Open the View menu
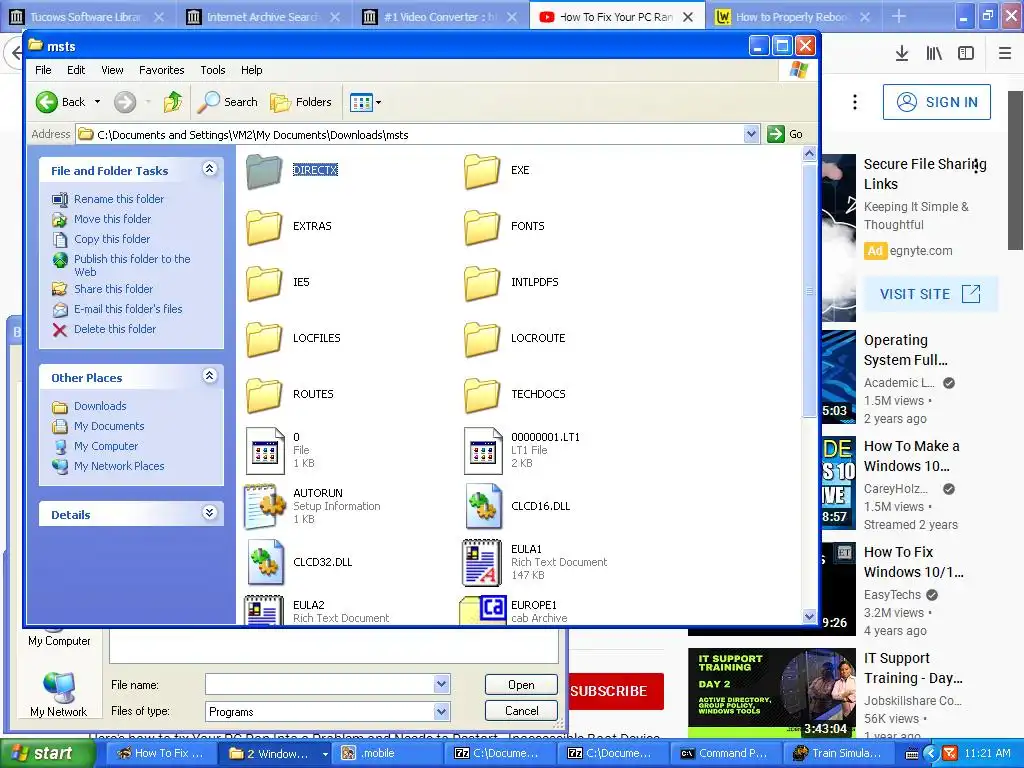The width and height of the screenshot is (1024, 768). pos(112,70)
